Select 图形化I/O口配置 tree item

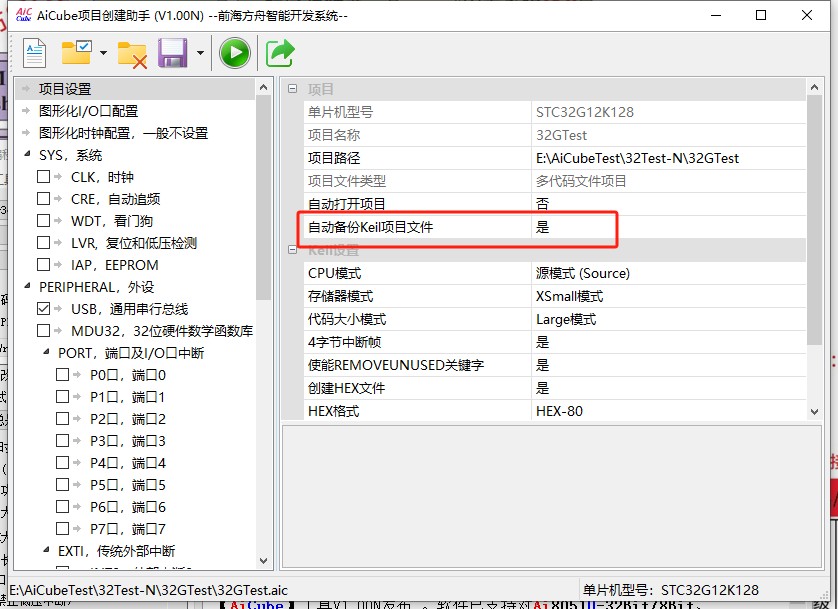88,111
